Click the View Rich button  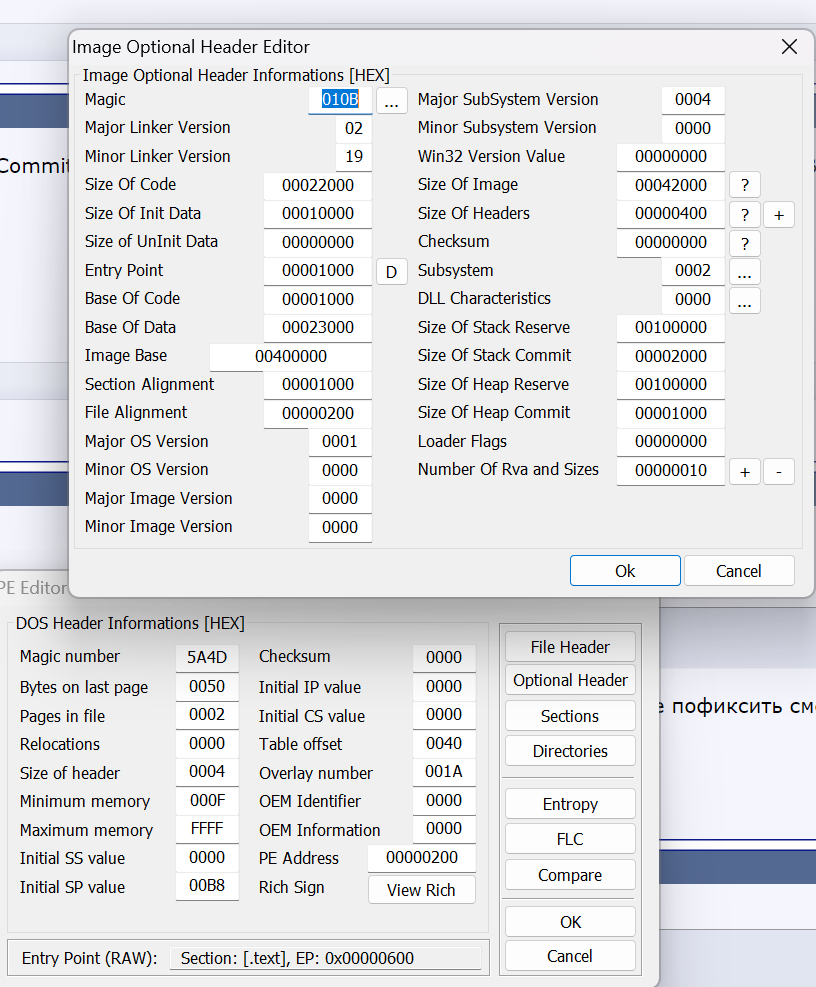(x=421, y=890)
